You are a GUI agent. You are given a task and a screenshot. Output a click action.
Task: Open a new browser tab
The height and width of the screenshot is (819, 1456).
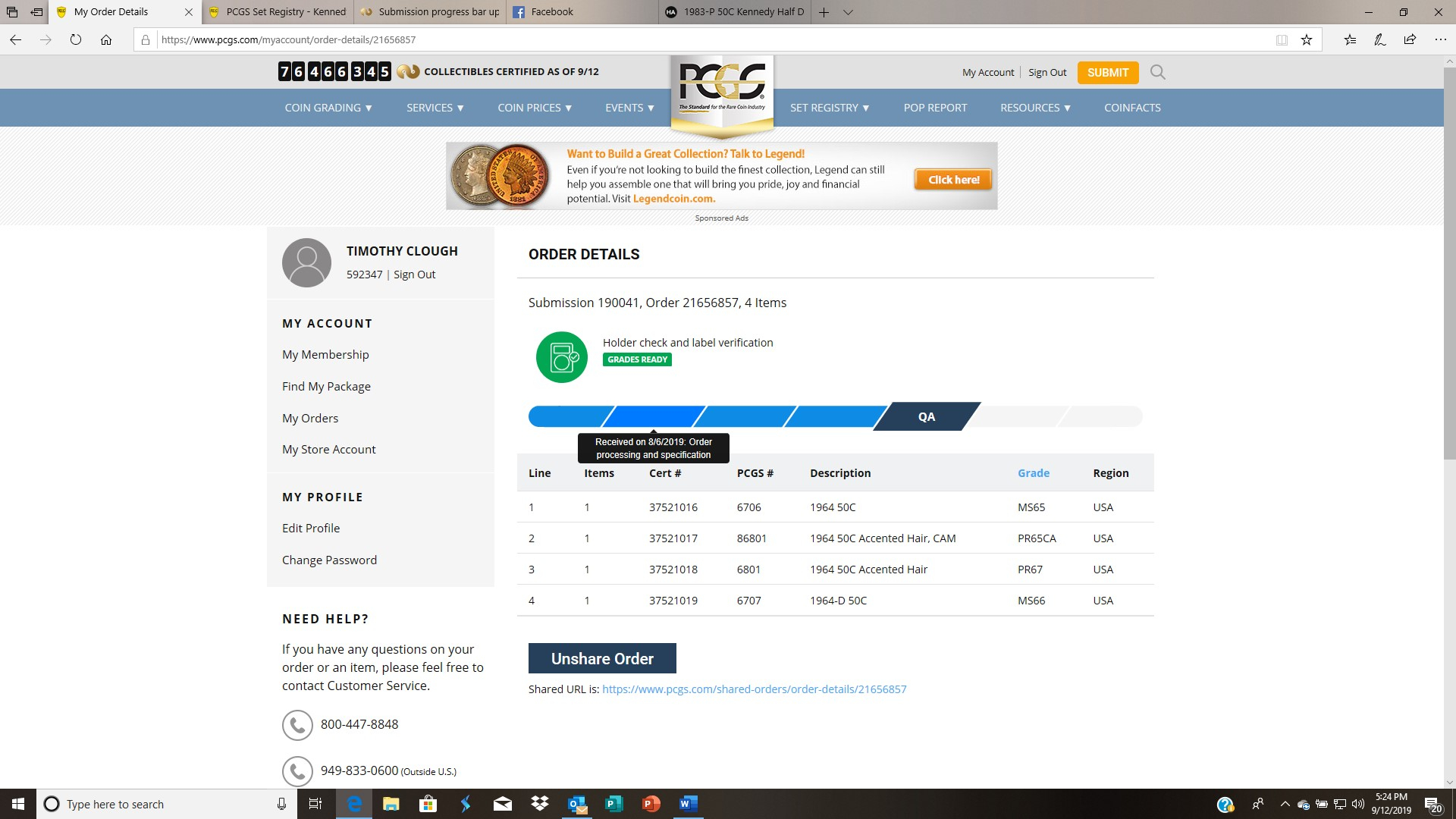(x=824, y=12)
